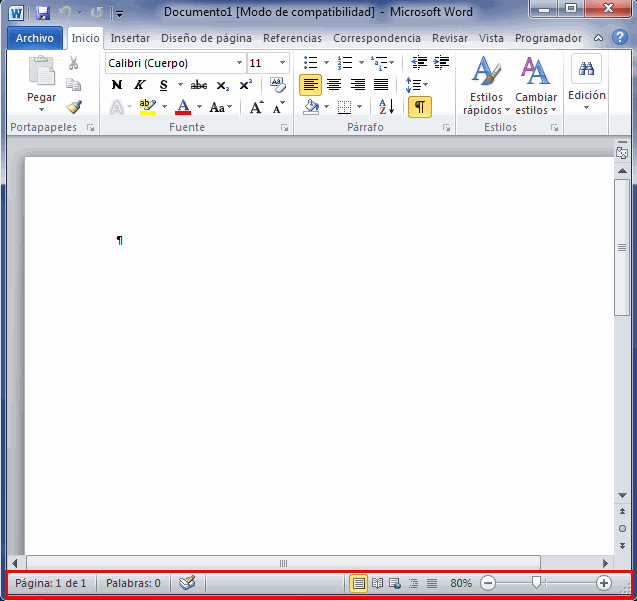The image size is (637, 601).
Task: Align the paragraph text to the right
Action: tap(358, 85)
